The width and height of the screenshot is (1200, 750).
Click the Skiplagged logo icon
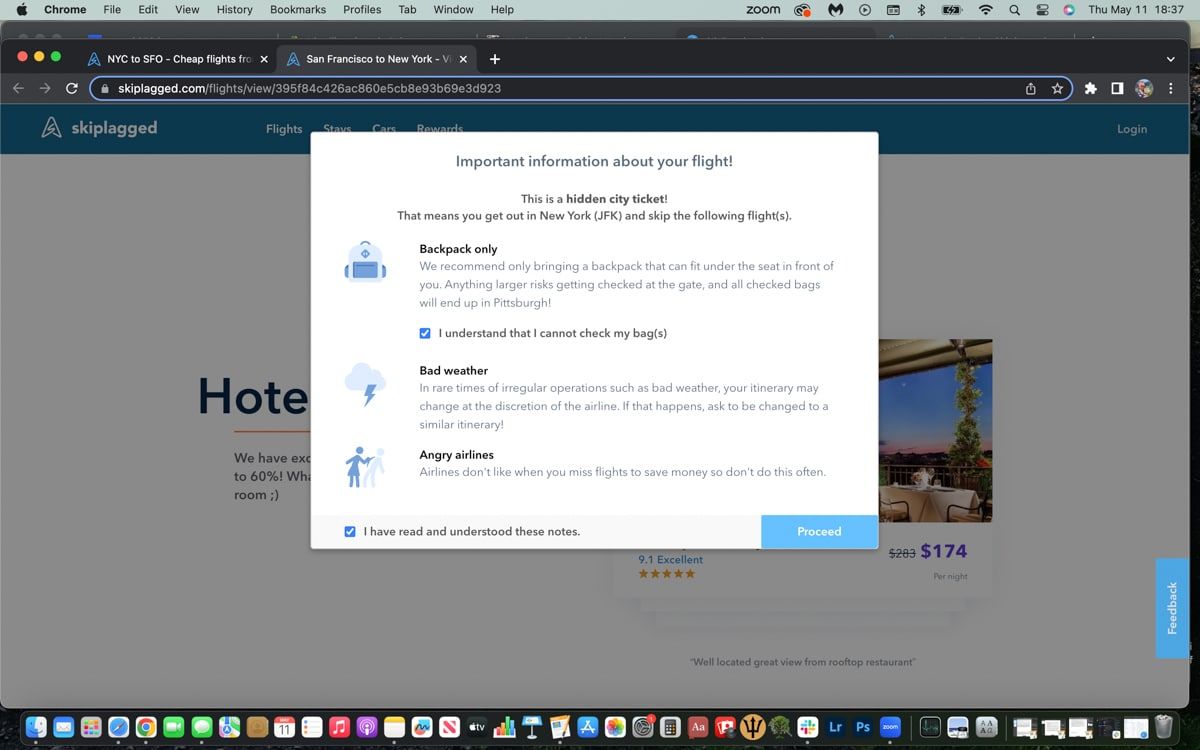click(x=52, y=128)
